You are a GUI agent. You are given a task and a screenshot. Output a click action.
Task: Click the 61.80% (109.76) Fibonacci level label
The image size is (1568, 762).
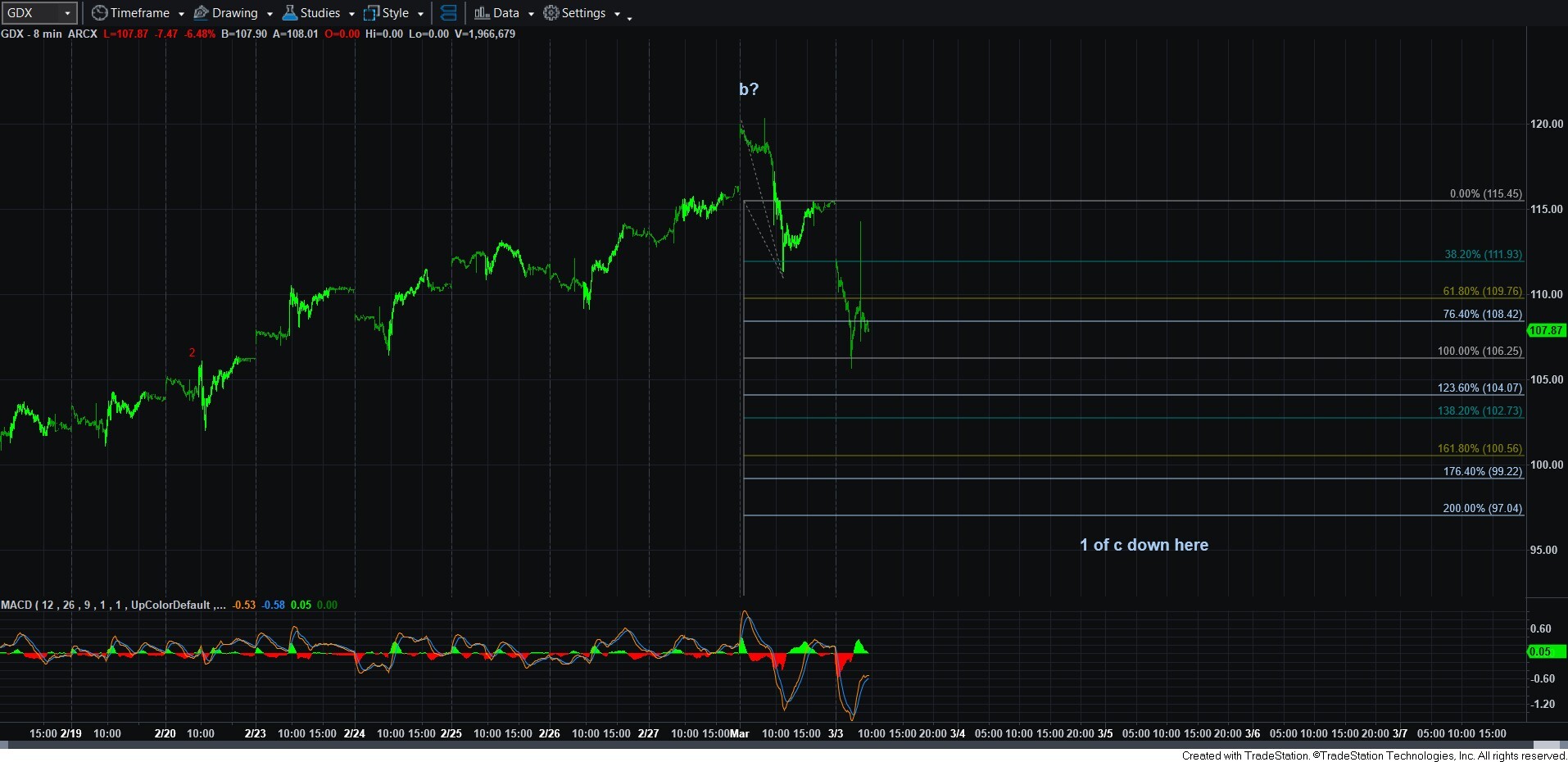point(1482,291)
